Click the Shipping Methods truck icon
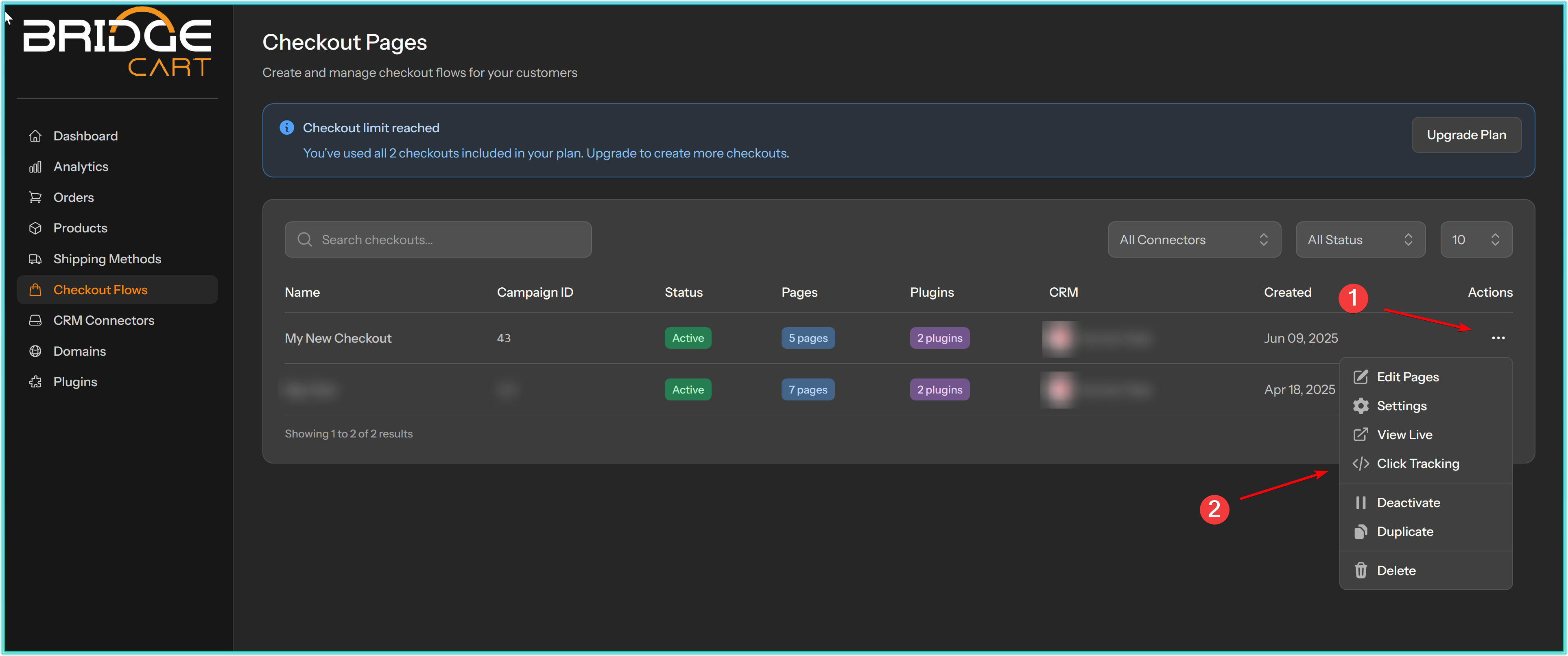This screenshot has width=1568, height=656. [x=35, y=259]
